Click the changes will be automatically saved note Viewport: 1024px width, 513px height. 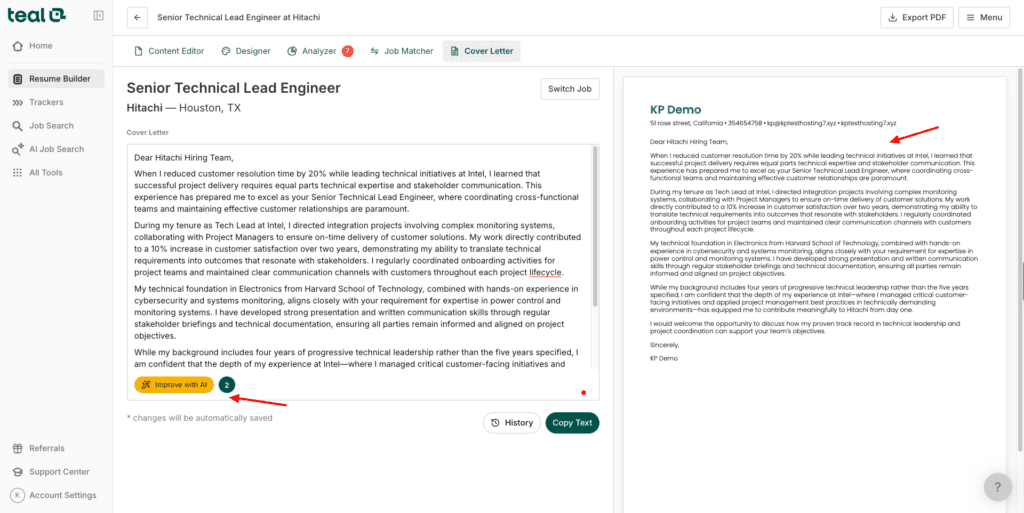pos(200,418)
